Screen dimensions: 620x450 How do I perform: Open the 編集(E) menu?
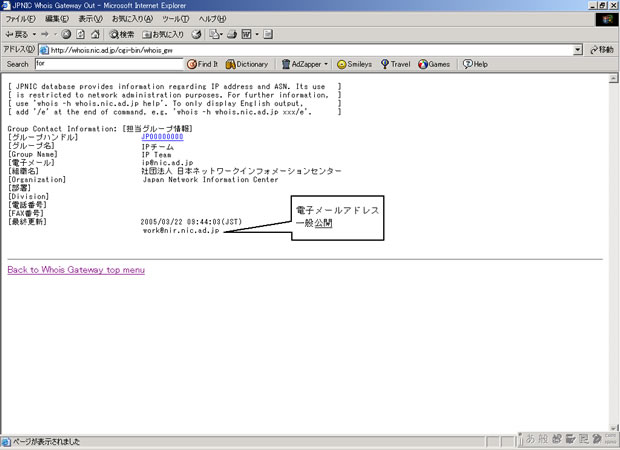57,19
